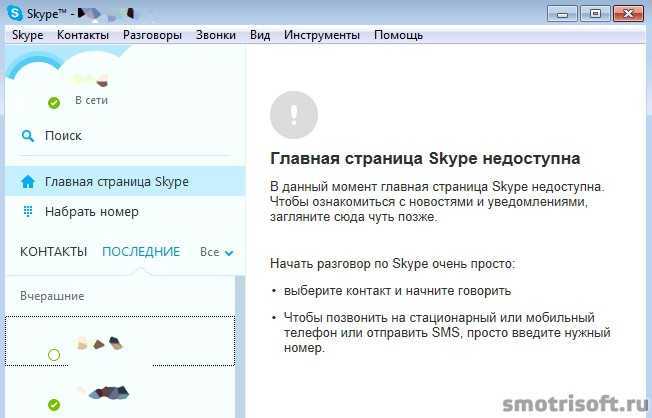Expand the Все filter dropdown

coord(216,252)
